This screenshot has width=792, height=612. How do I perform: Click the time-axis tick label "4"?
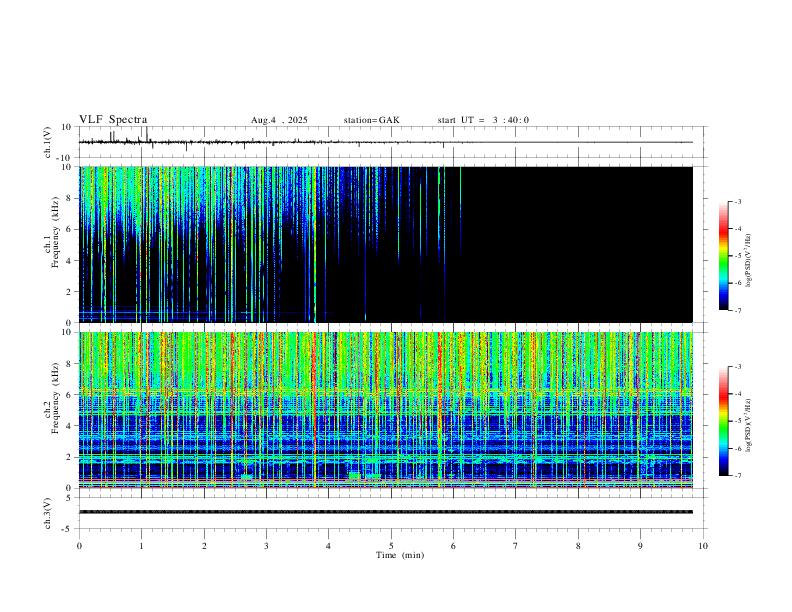tap(329, 546)
